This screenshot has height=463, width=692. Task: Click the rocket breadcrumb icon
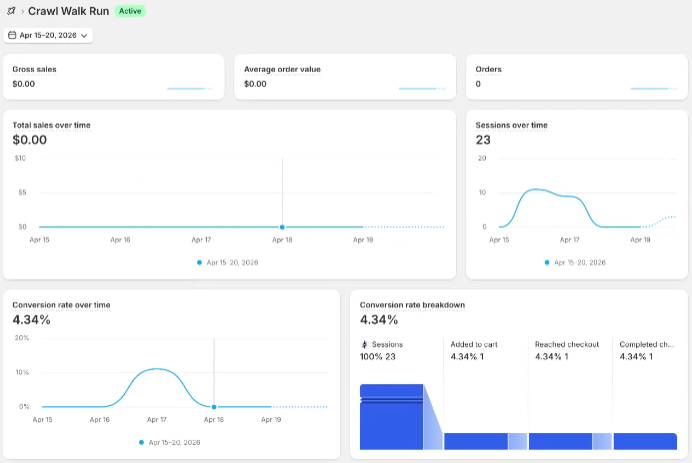click(x=11, y=11)
